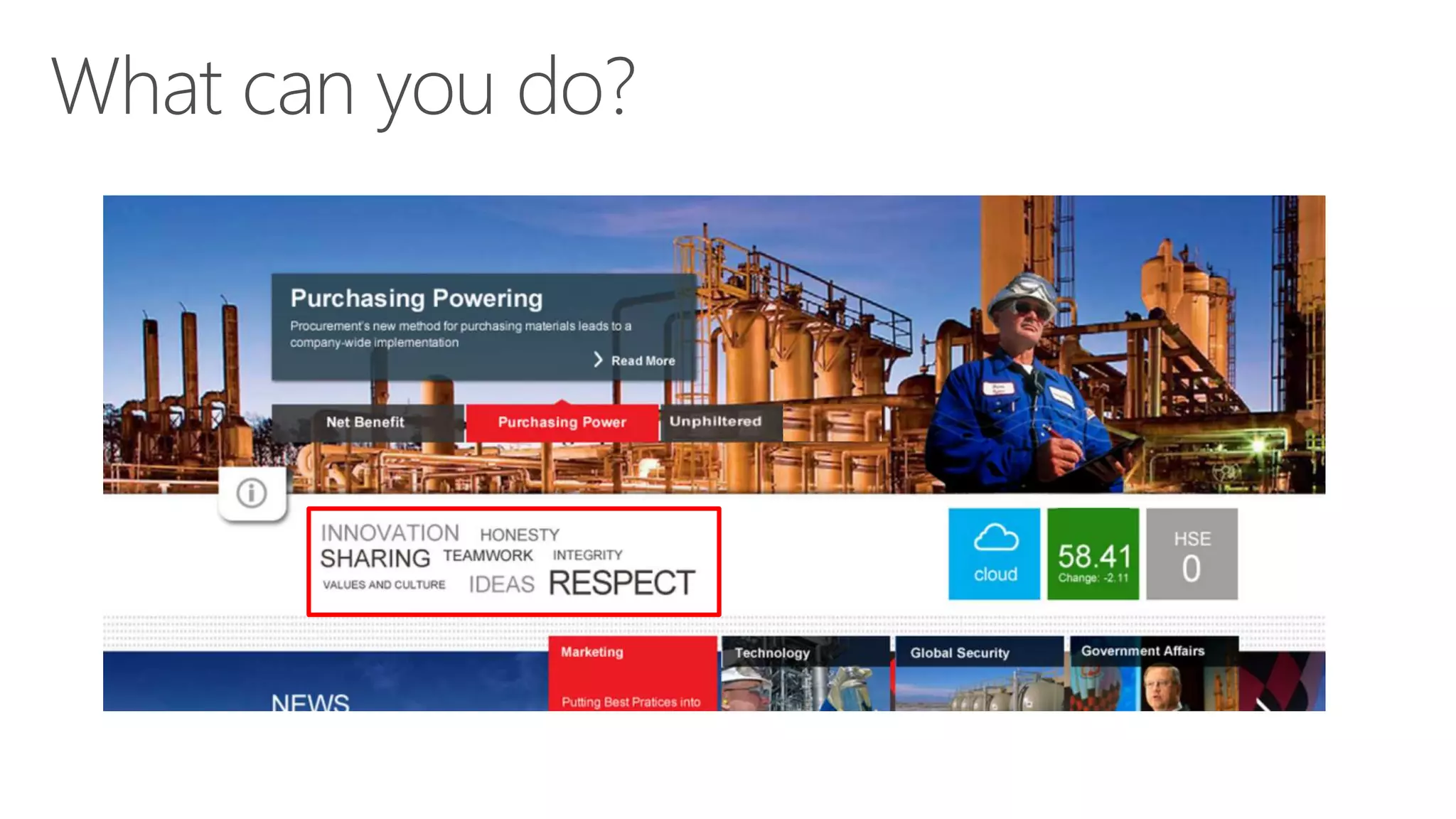Click INNOVATION in the tag cloud

pyautogui.click(x=390, y=532)
